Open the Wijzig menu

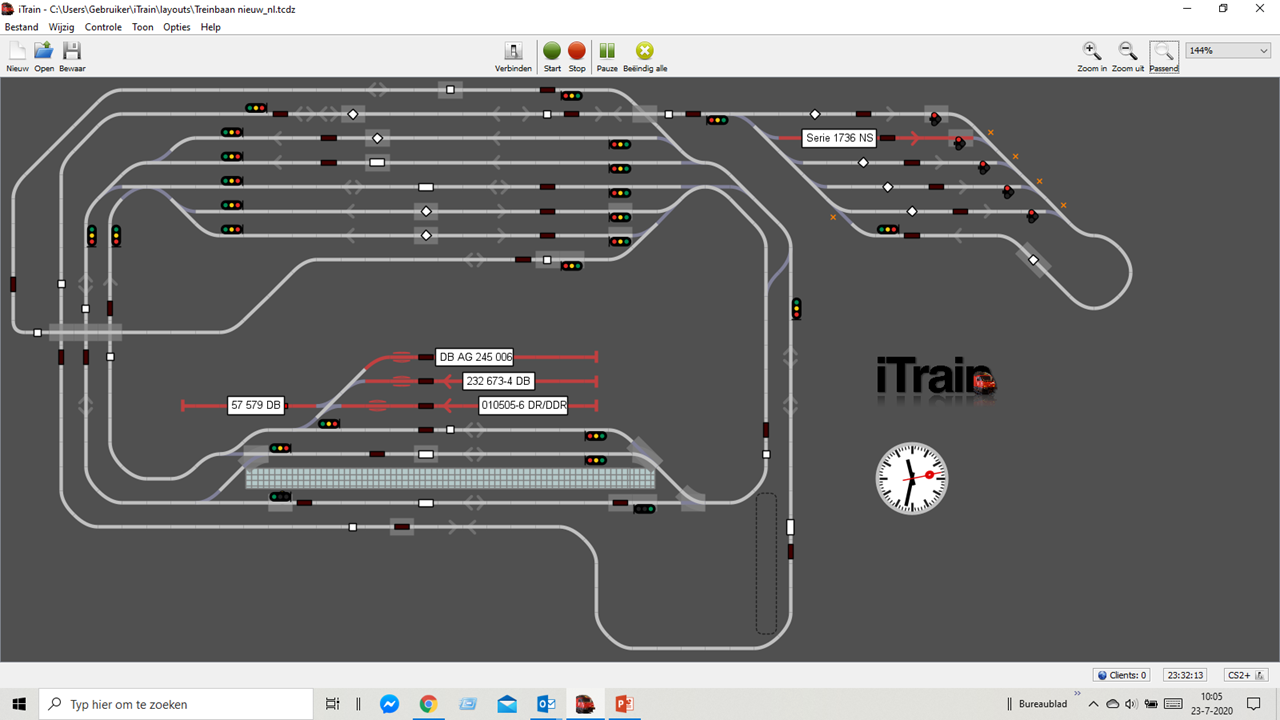point(62,27)
